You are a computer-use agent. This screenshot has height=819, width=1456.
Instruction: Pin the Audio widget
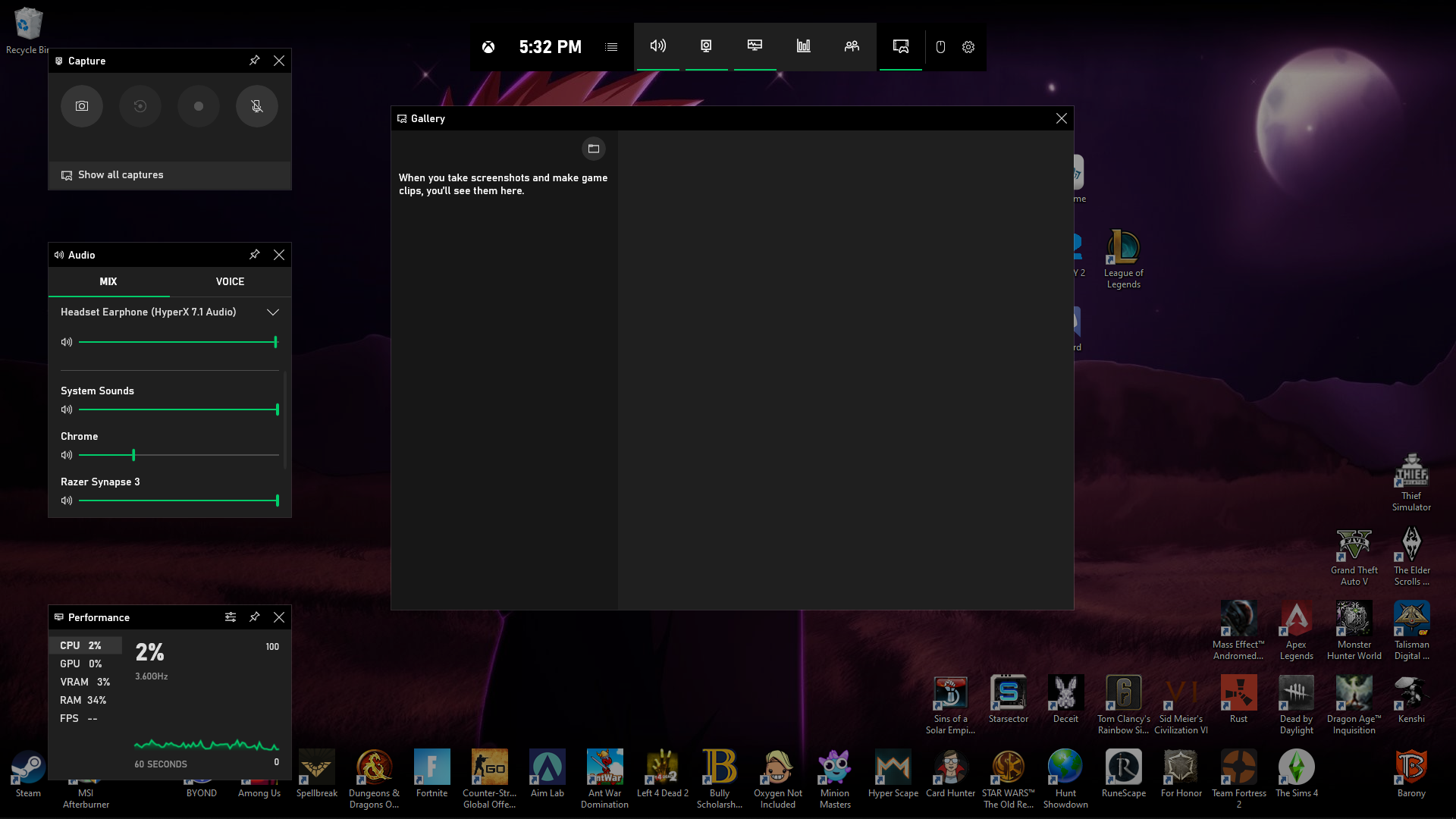click(255, 255)
